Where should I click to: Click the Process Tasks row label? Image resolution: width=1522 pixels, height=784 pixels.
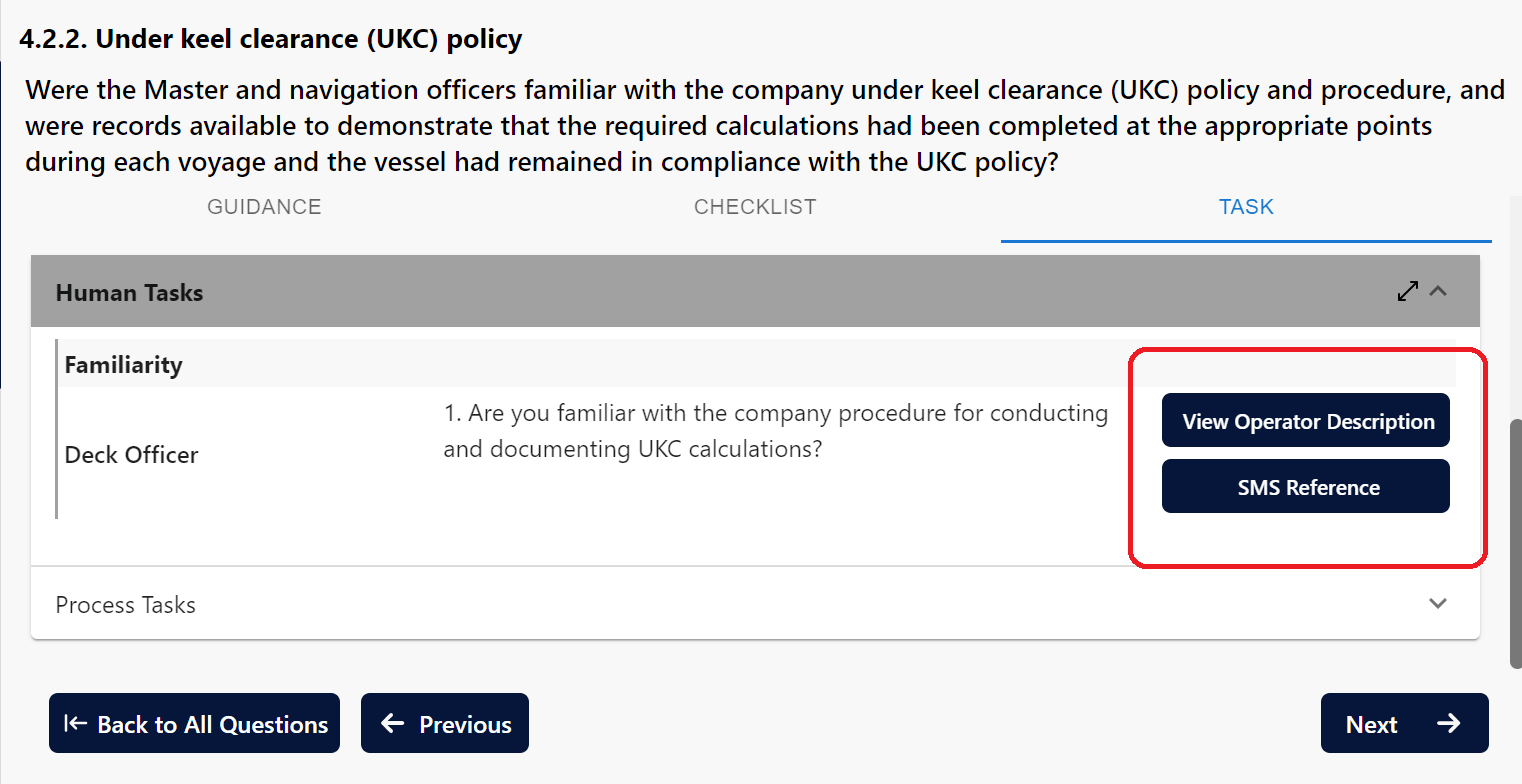pos(126,605)
